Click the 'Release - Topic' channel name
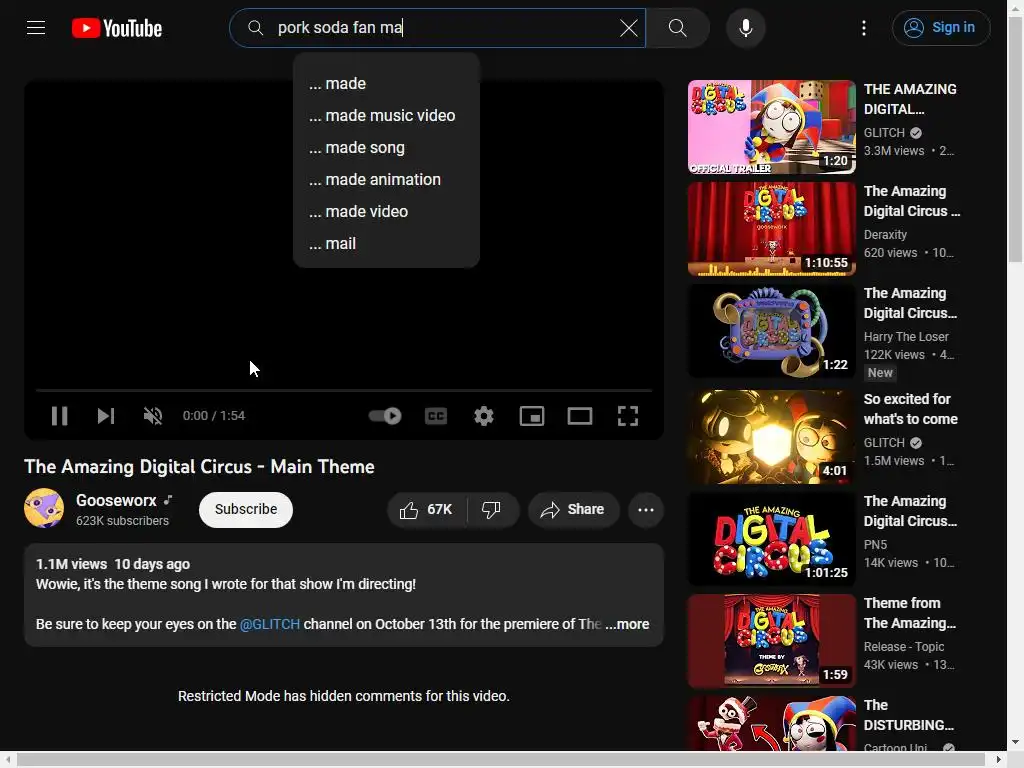 tap(904, 647)
